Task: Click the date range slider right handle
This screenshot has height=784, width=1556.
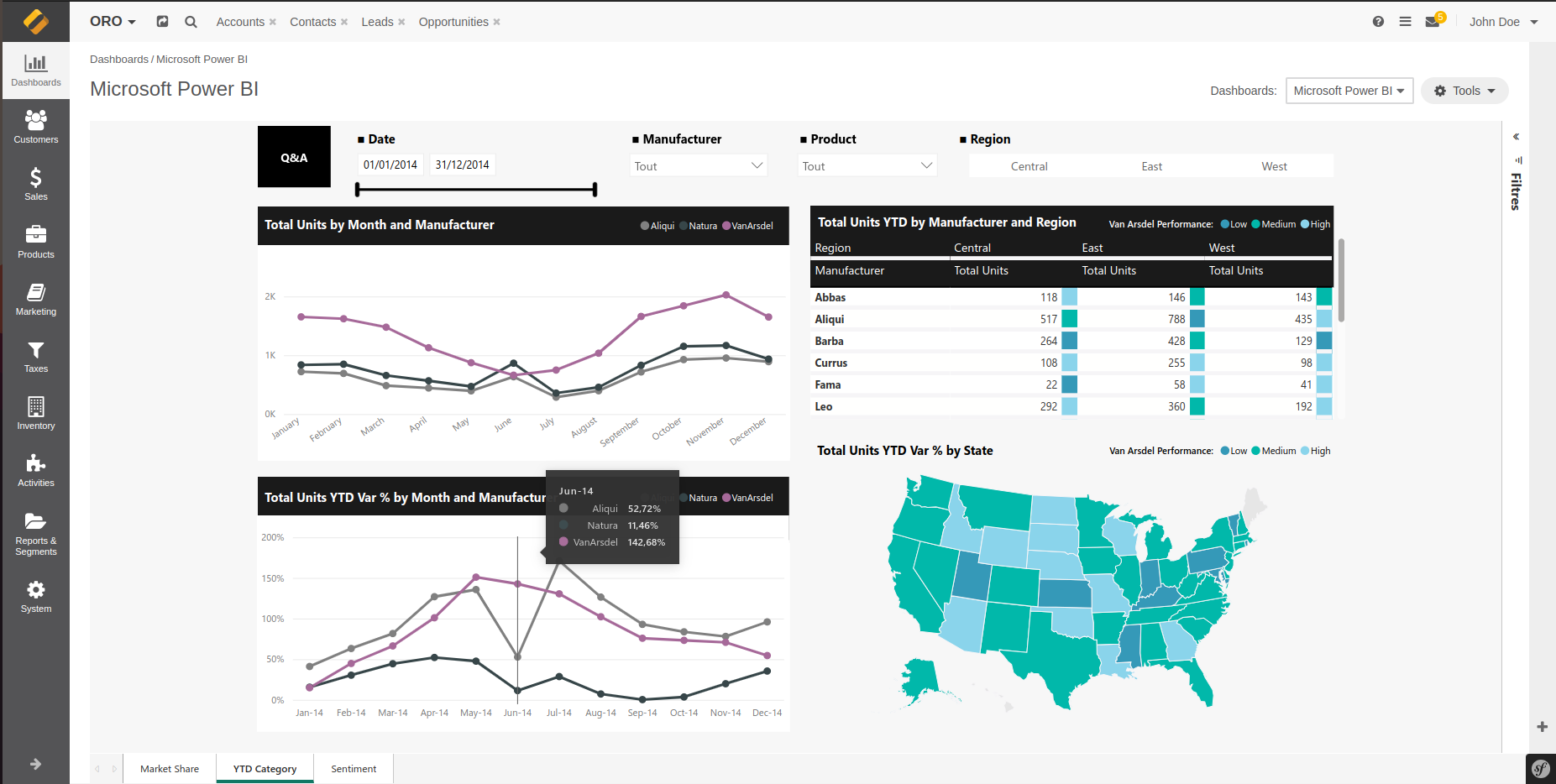Action: point(595,190)
